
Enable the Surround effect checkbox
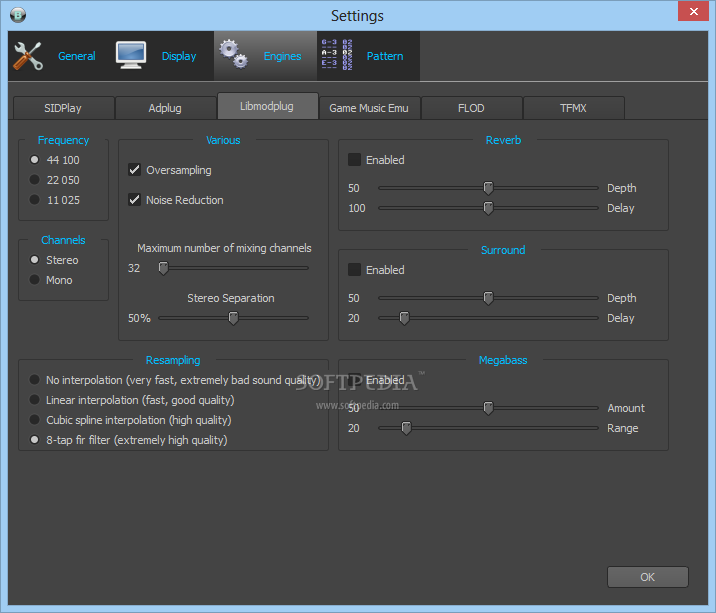click(x=354, y=270)
